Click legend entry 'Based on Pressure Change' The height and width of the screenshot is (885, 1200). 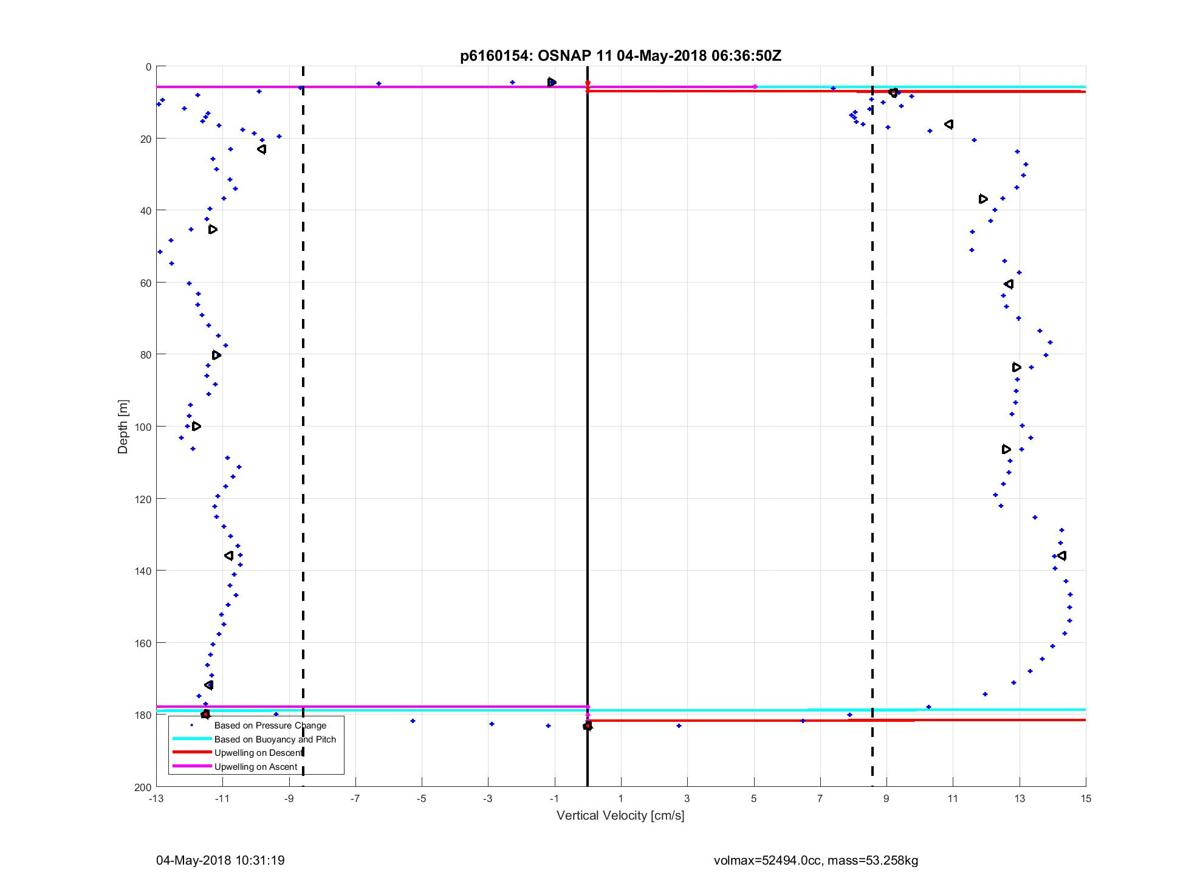(x=270, y=725)
